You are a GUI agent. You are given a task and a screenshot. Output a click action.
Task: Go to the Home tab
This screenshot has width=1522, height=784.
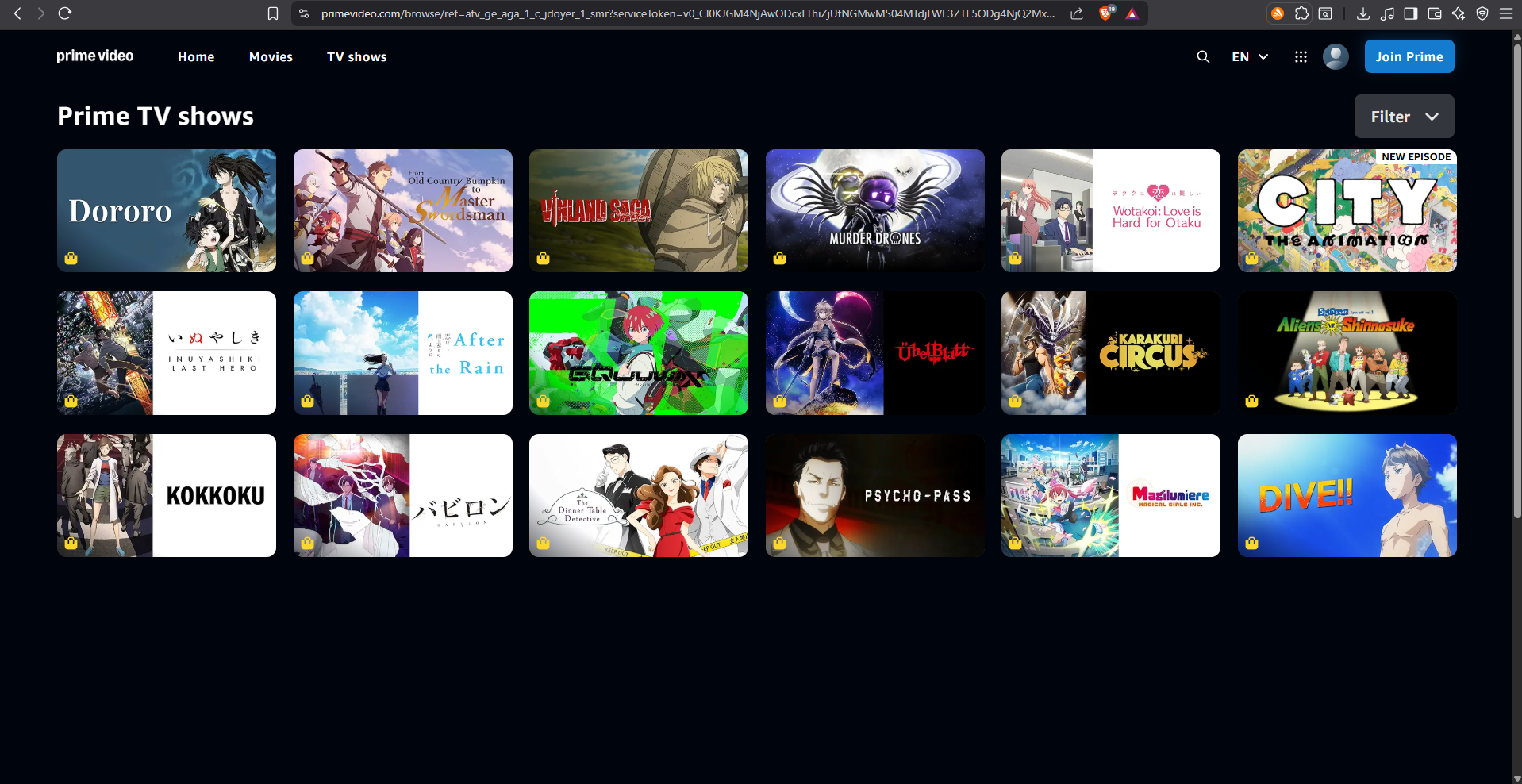coord(196,57)
